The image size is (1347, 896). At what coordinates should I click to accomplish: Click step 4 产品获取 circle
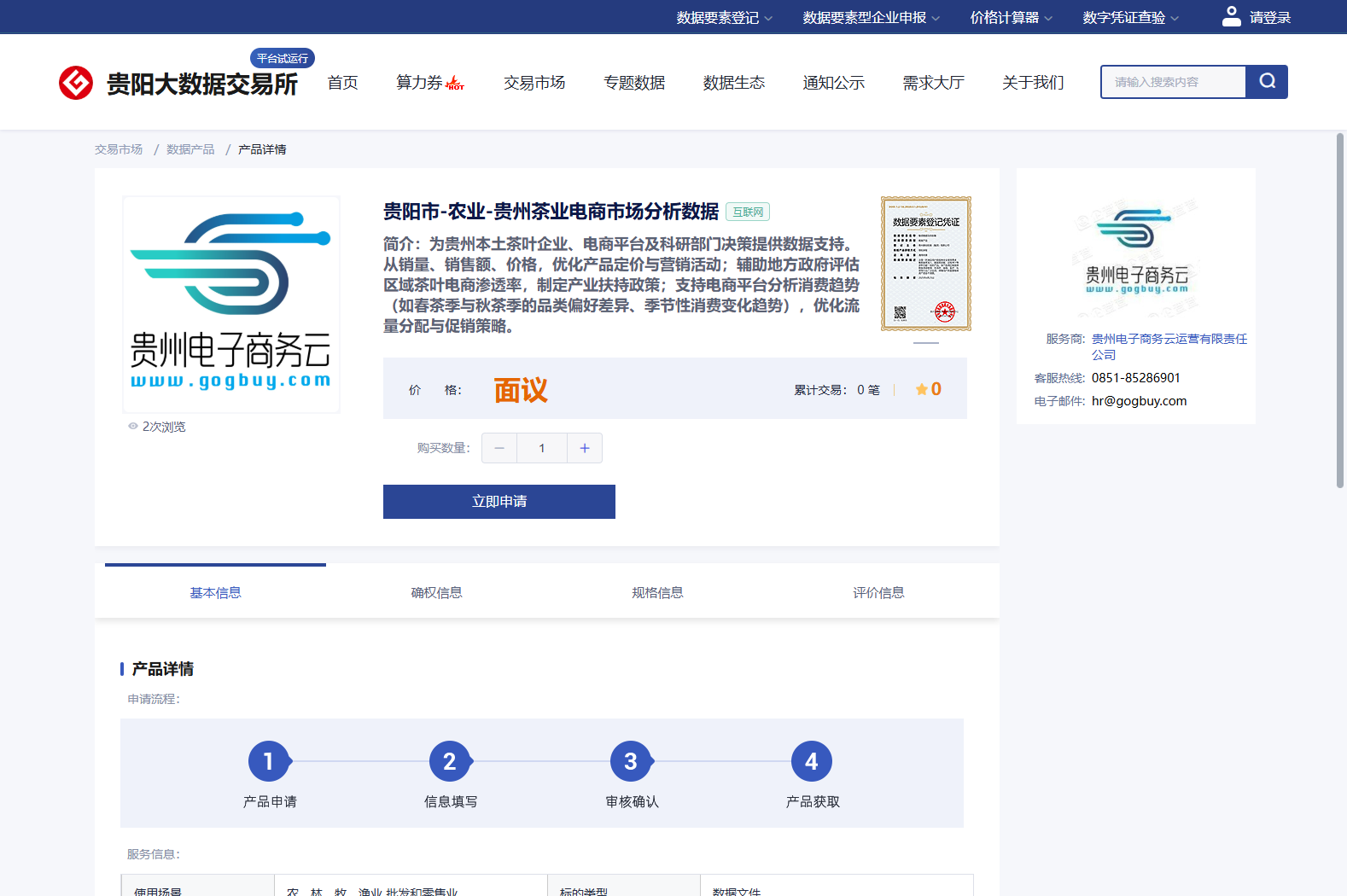click(812, 761)
